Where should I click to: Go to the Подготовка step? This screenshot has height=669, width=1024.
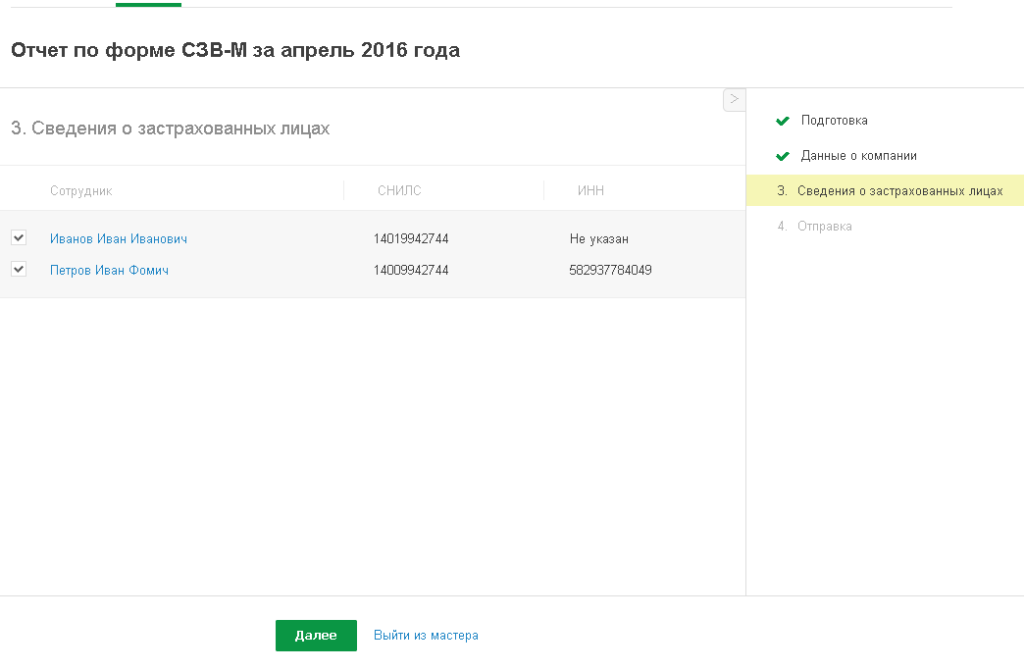tap(834, 121)
